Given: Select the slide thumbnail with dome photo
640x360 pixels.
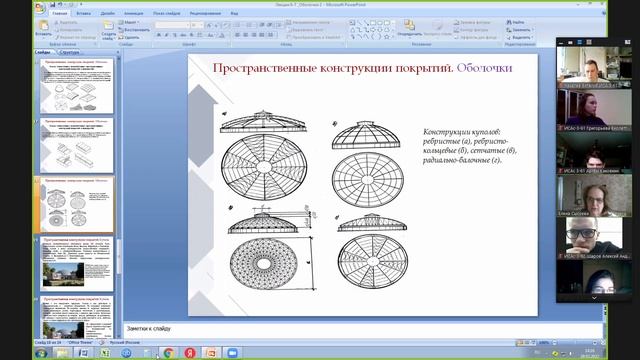Looking at the screenshot, I should pos(77,264).
